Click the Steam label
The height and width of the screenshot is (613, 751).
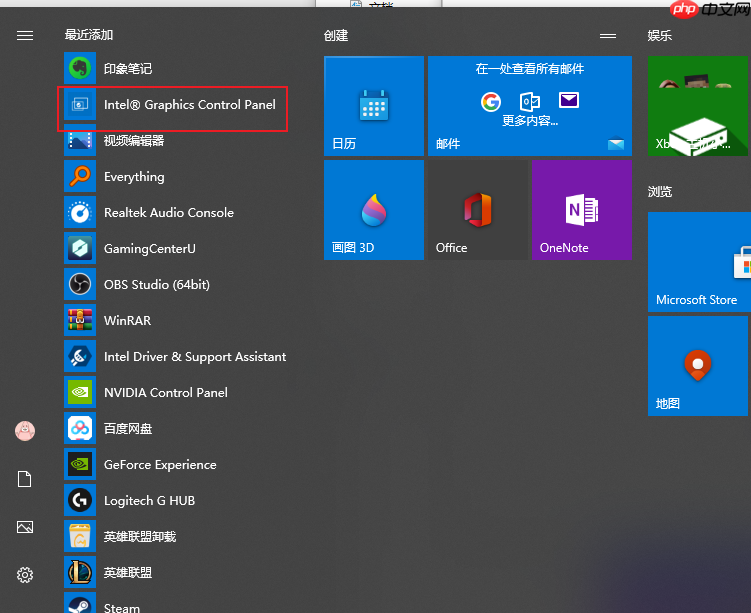[x=122, y=608]
